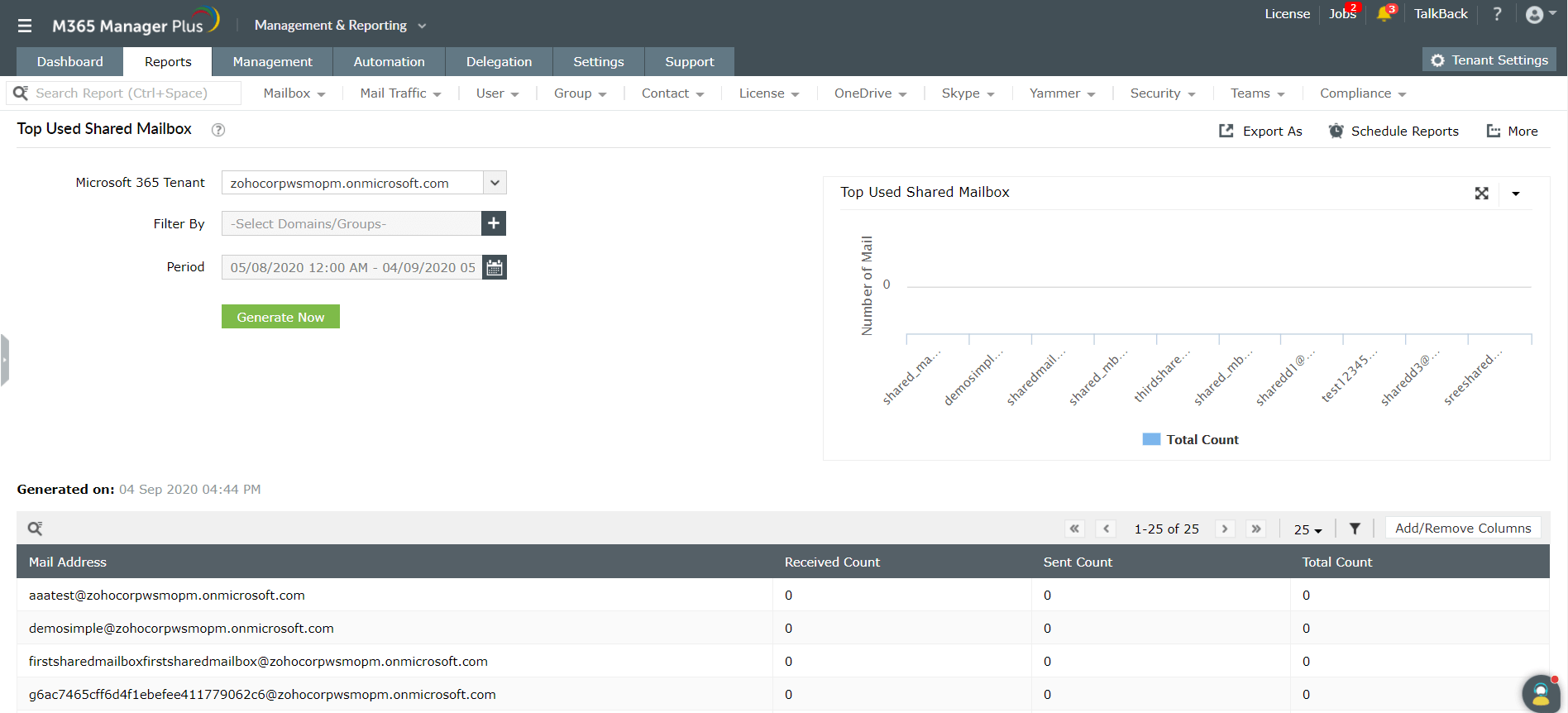This screenshot has width=1568, height=713.
Task: Change the rows per page dropdown
Action: [x=1307, y=529]
